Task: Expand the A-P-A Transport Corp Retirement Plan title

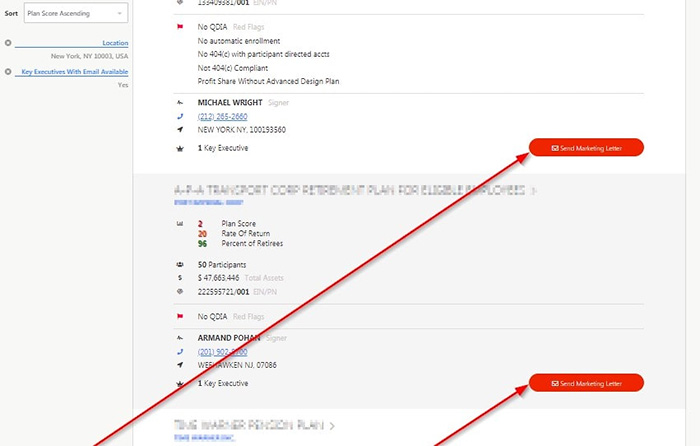Action: pos(355,189)
